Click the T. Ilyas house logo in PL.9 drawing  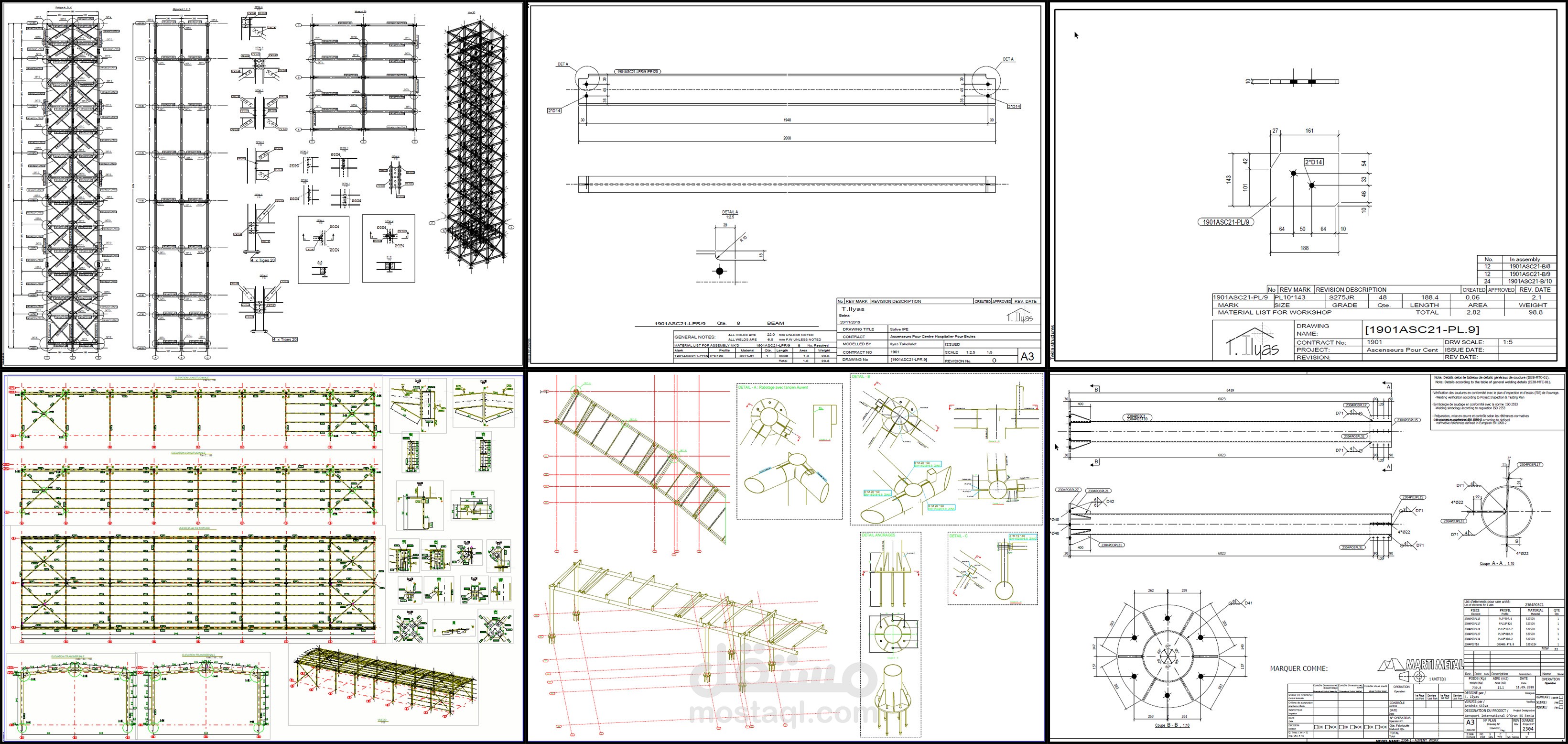(1254, 343)
